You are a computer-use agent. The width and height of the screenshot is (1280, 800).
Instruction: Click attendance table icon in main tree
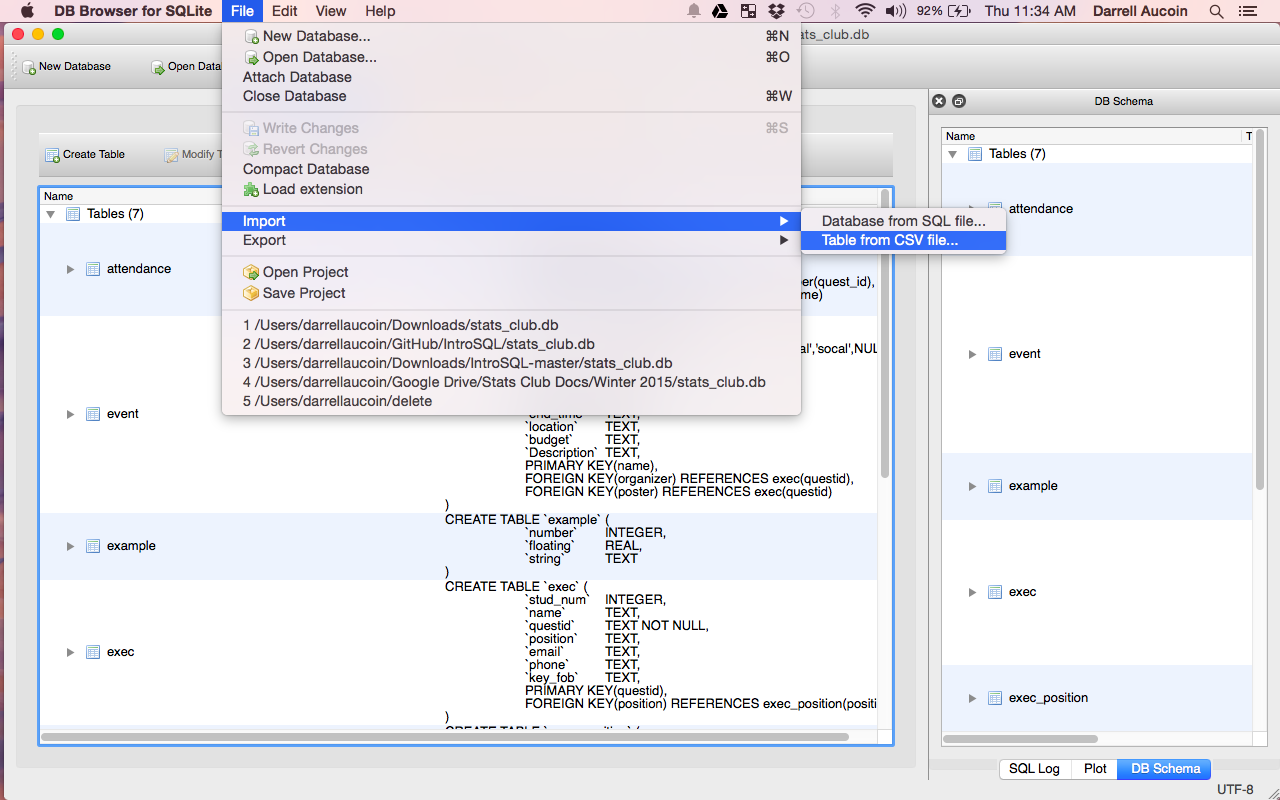point(93,269)
